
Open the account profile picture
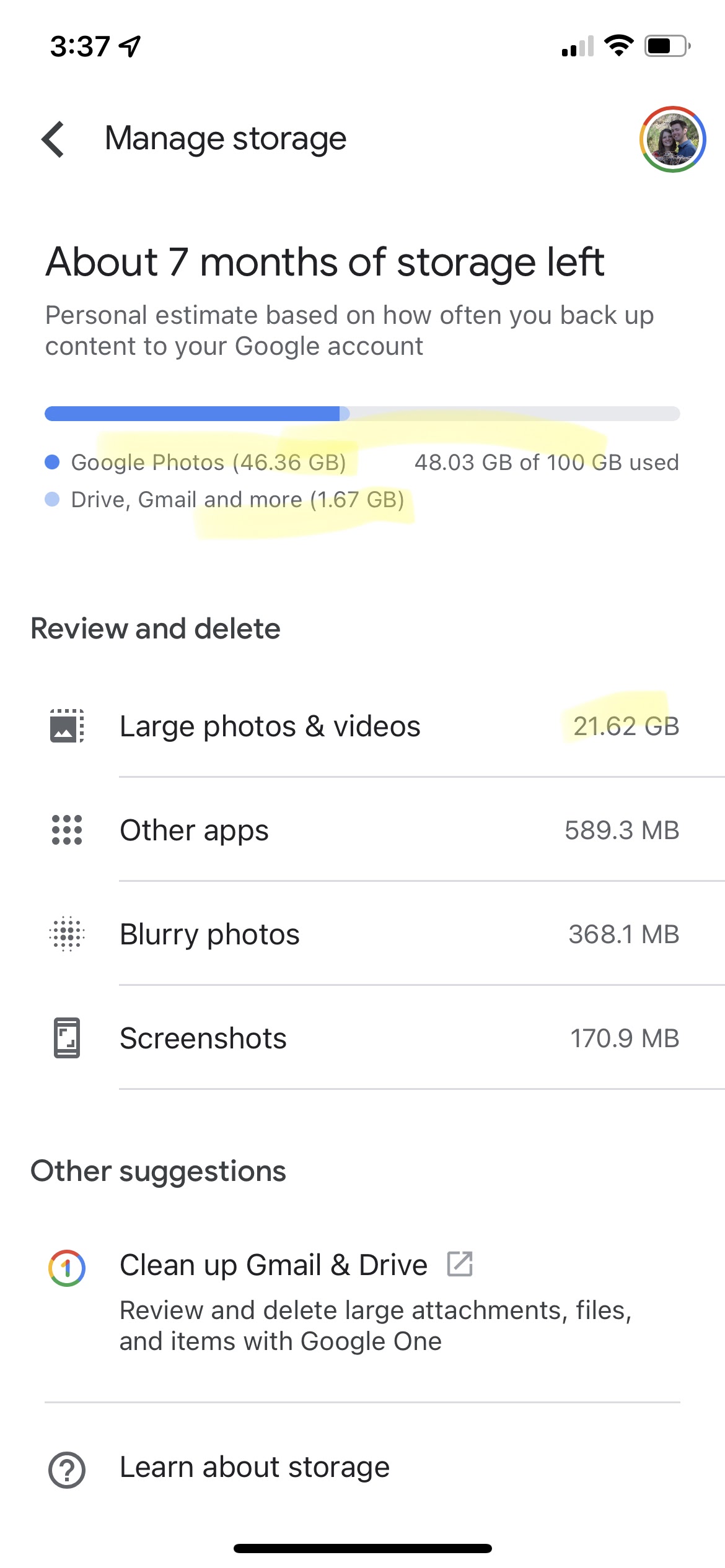[672, 139]
